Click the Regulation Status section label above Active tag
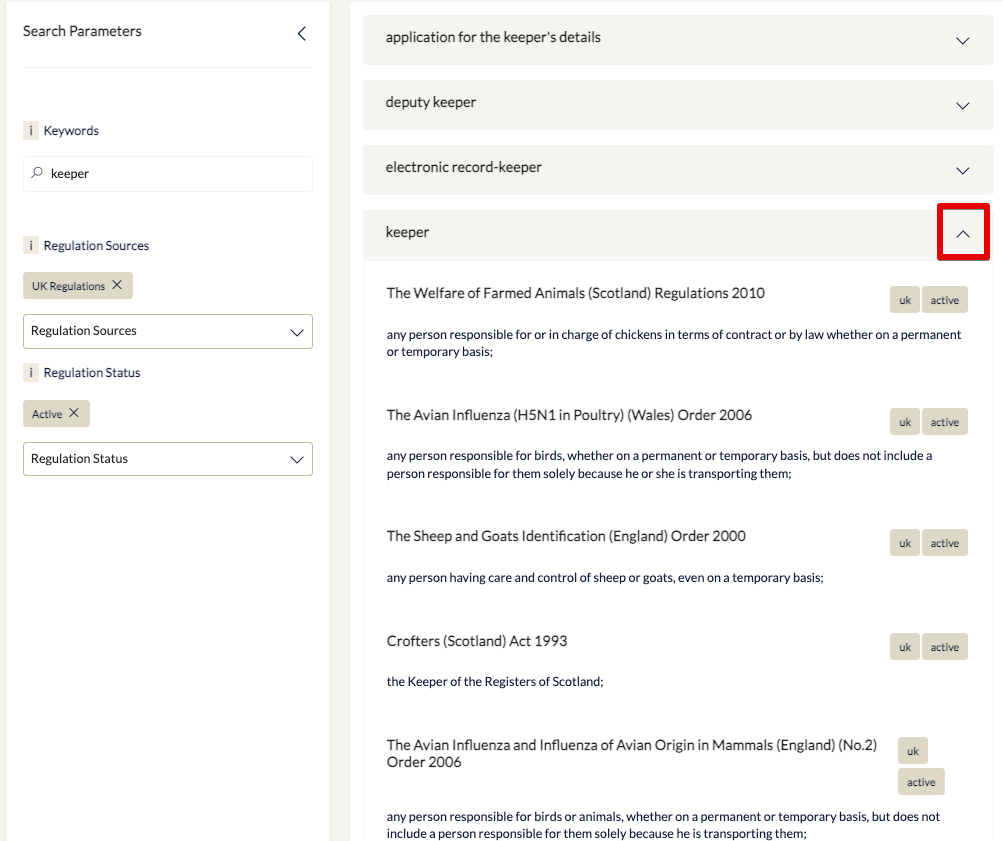Screen dimensions: 1003x841 91,372
